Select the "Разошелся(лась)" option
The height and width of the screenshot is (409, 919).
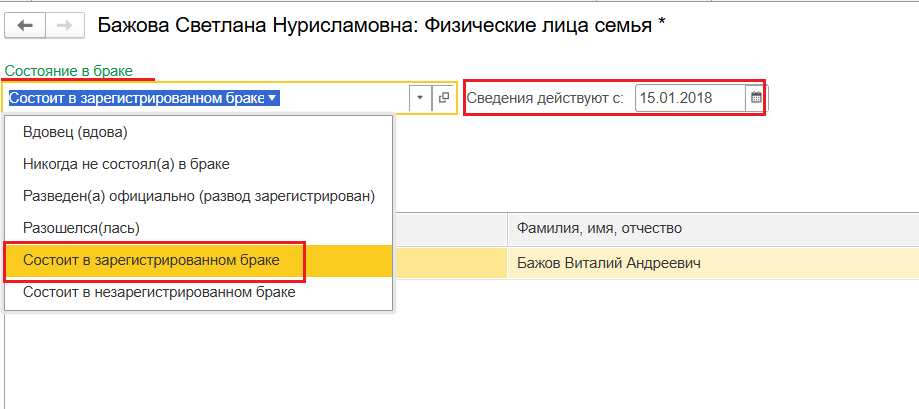click(198, 228)
